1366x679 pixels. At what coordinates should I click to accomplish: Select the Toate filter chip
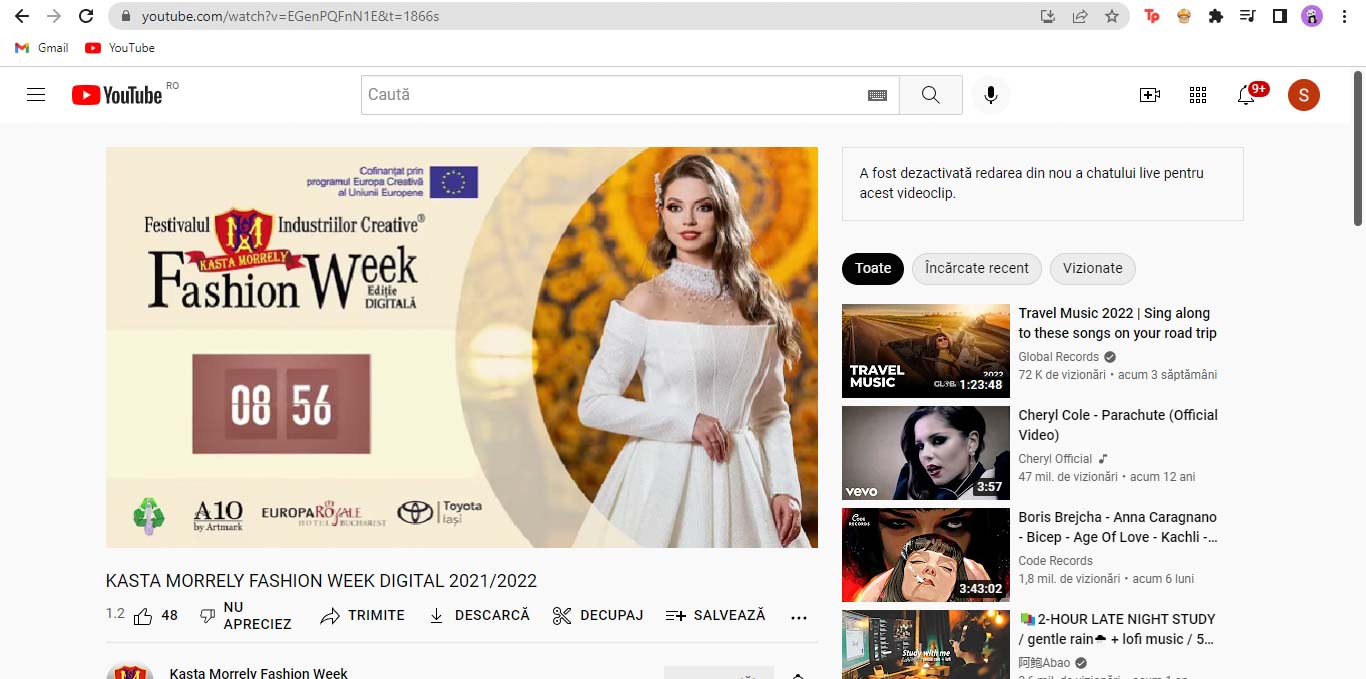[x=873, y=268]
